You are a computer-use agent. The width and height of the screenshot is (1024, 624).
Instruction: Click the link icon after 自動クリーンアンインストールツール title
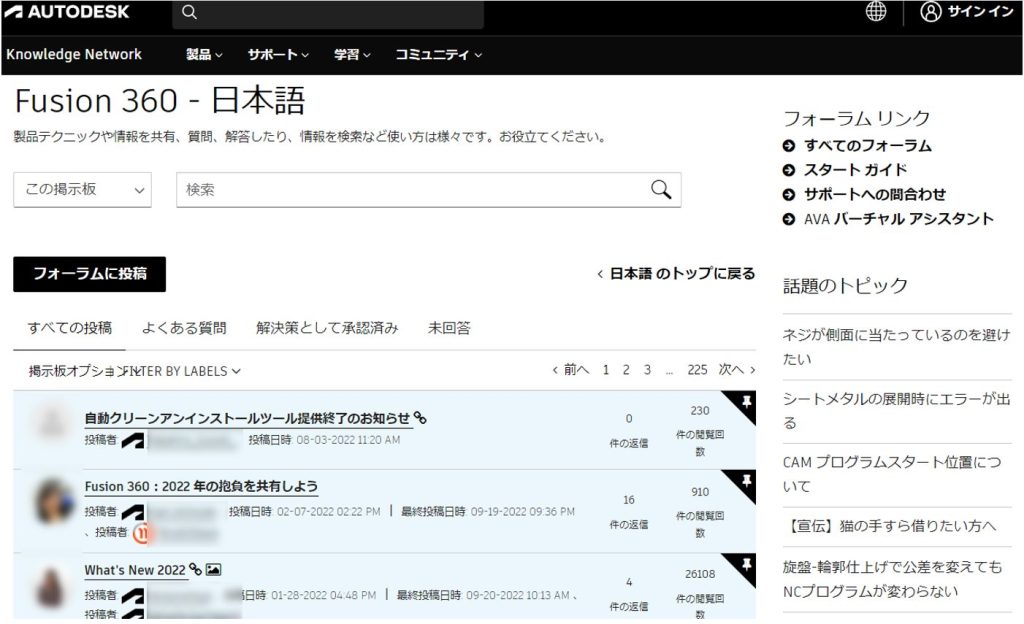(421, 417)
